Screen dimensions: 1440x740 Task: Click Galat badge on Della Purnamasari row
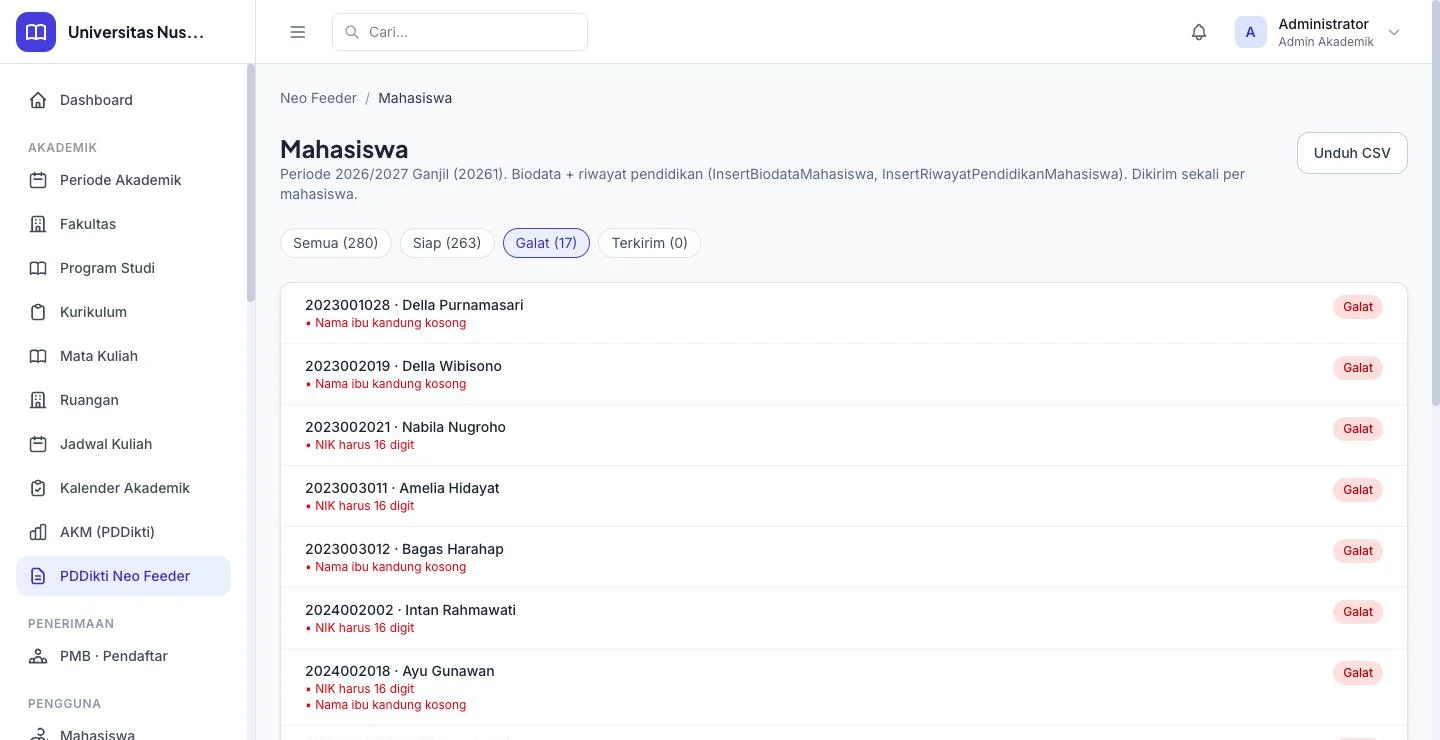[1358, 307]
